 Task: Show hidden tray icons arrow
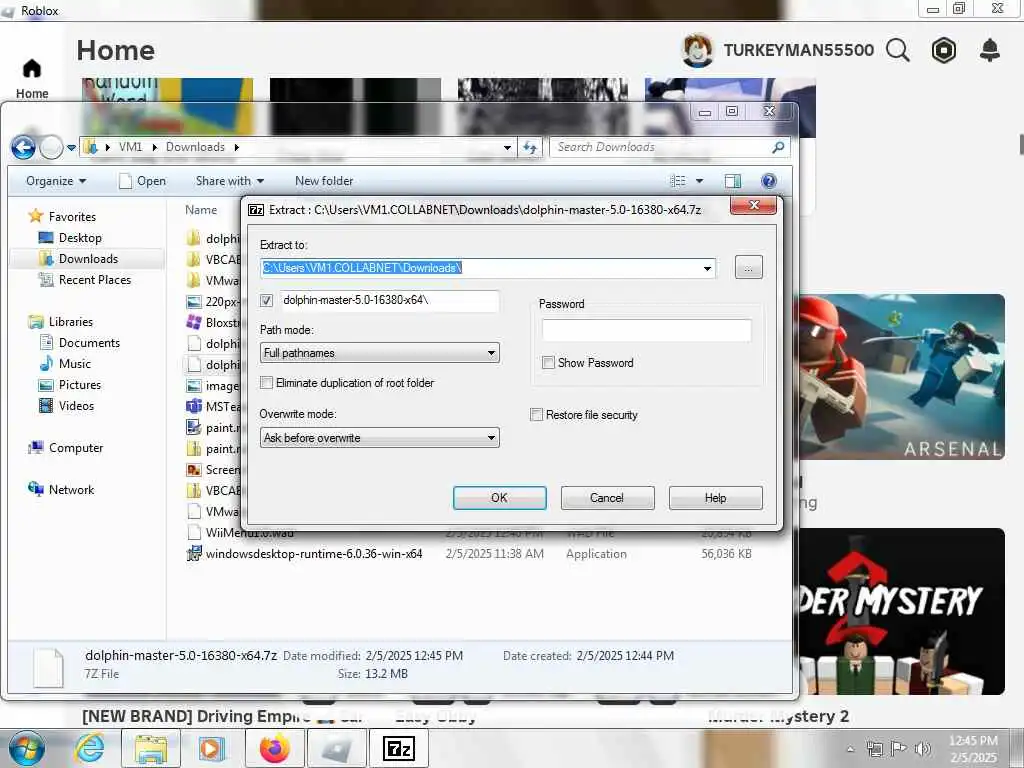(x=850, y=749)
